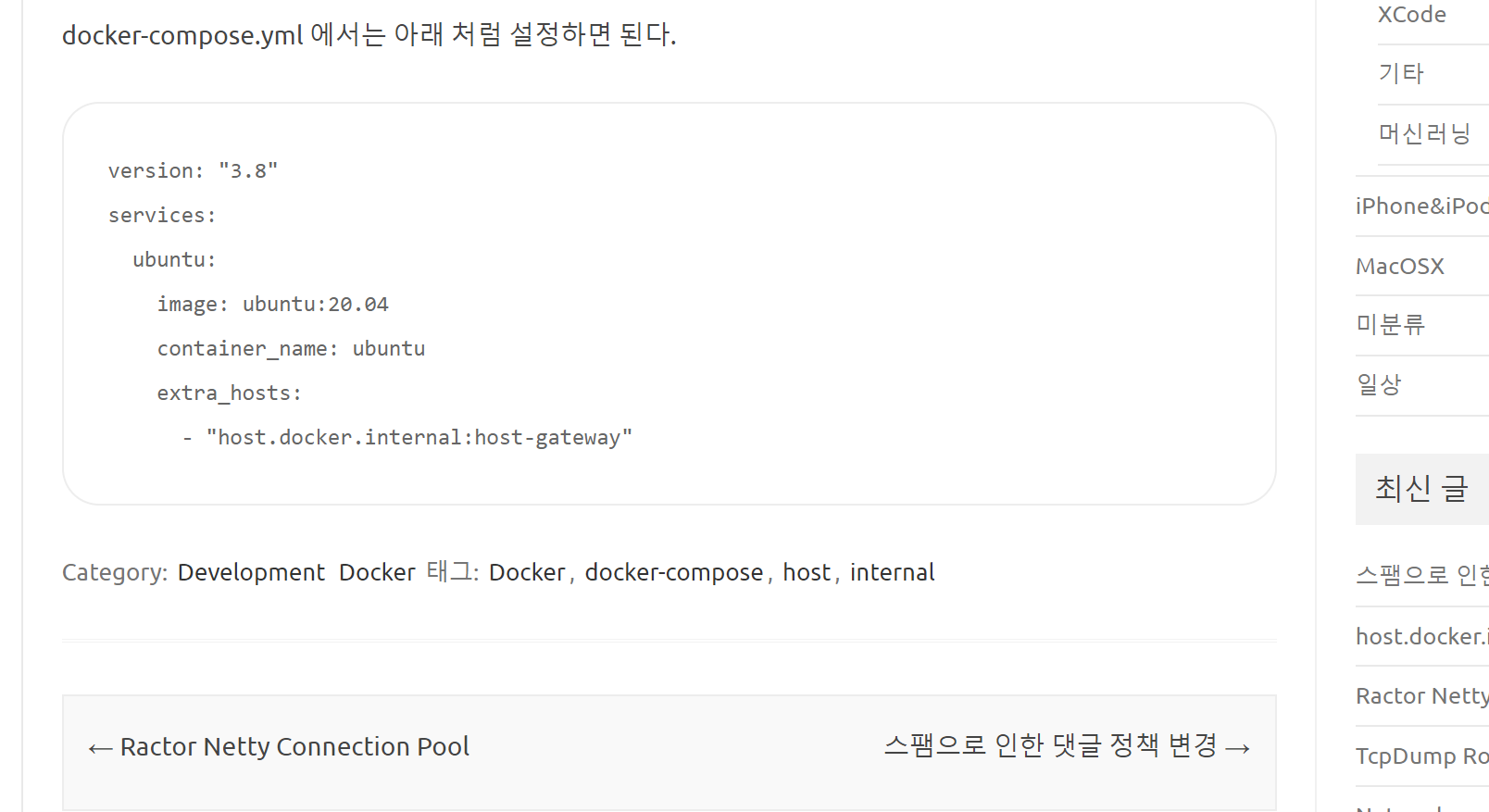Screen dimensions: 1489x812
Task: Open sidebar recent post TcpDump
Action: tap(1421, 756)
